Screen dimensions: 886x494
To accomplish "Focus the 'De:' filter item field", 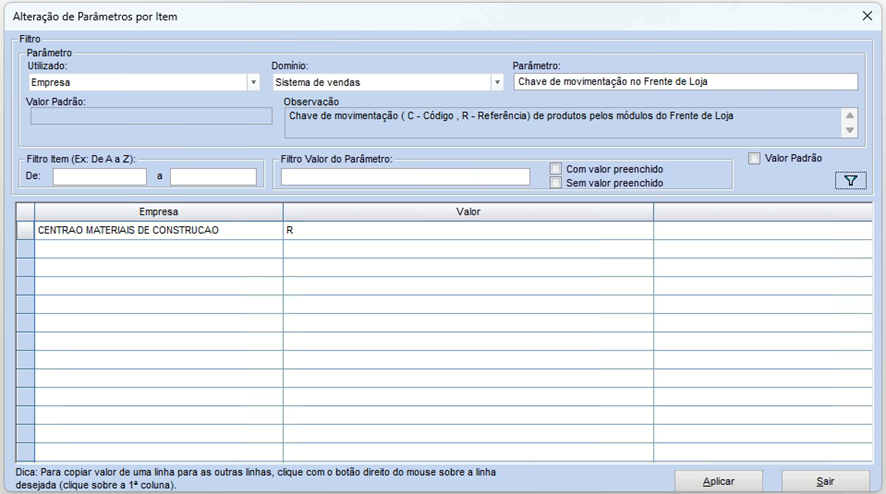I will point(99,177).
